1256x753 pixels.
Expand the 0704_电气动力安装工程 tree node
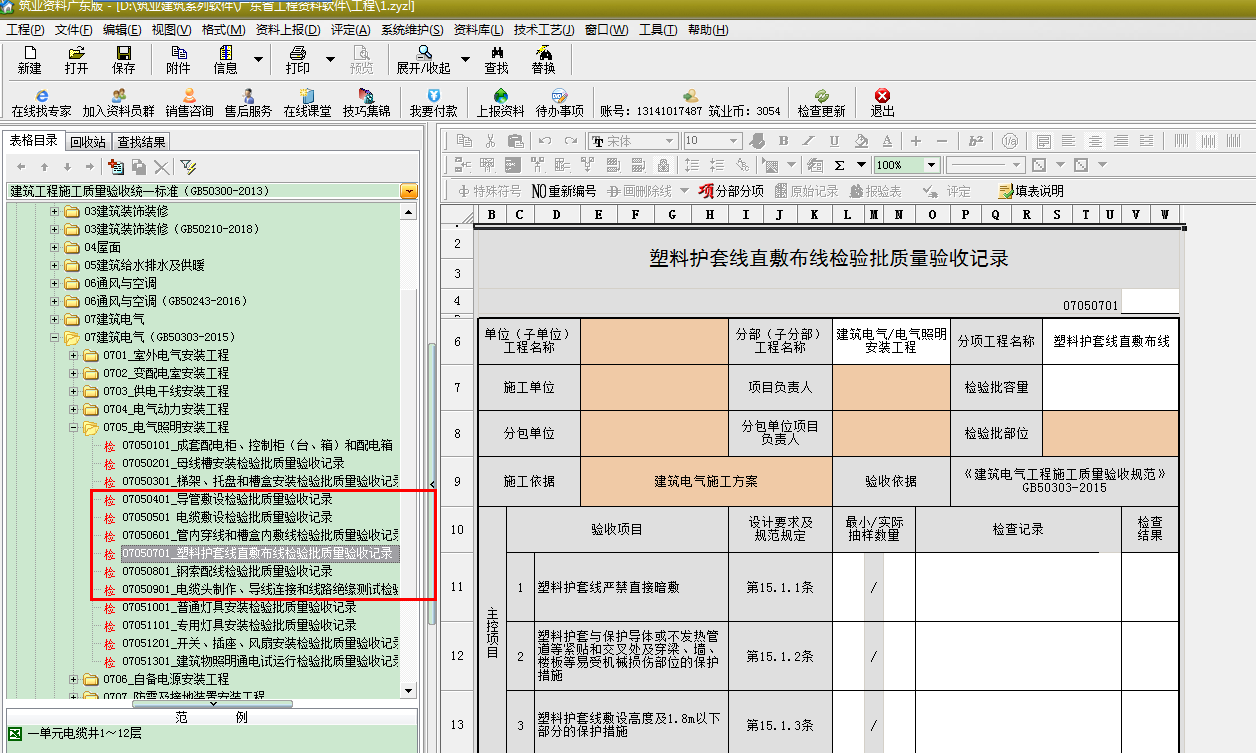coord(74,409)
